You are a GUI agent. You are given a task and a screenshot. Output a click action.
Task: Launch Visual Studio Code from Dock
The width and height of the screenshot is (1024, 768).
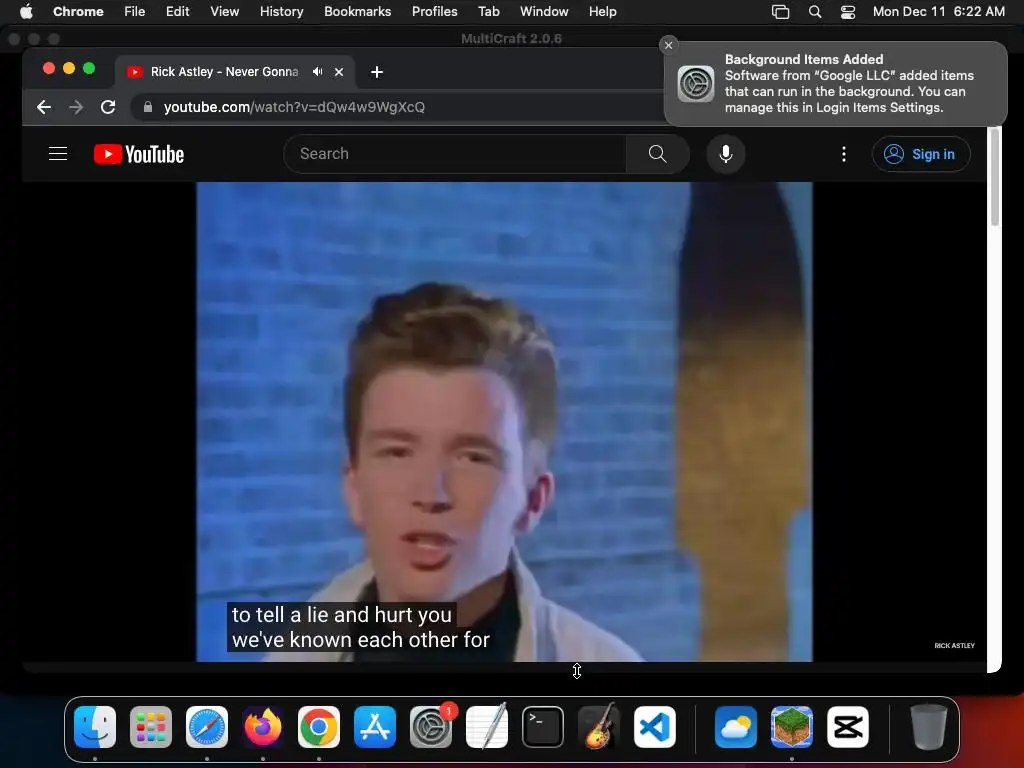tap(655, 727)
